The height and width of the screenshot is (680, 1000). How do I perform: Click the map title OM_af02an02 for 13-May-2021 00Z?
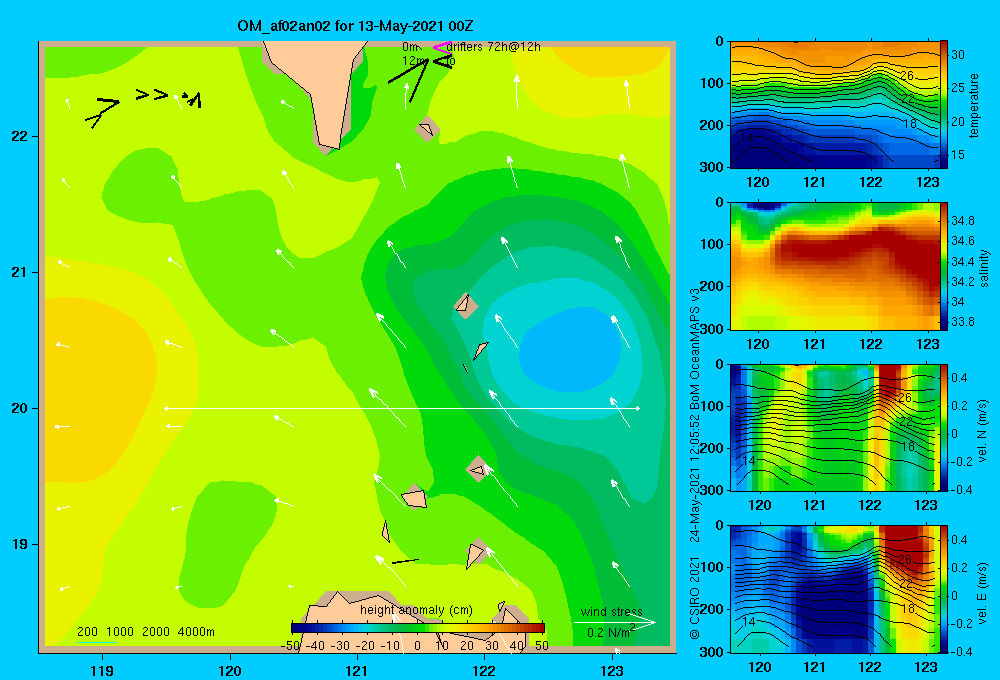[x=355, y=26]
